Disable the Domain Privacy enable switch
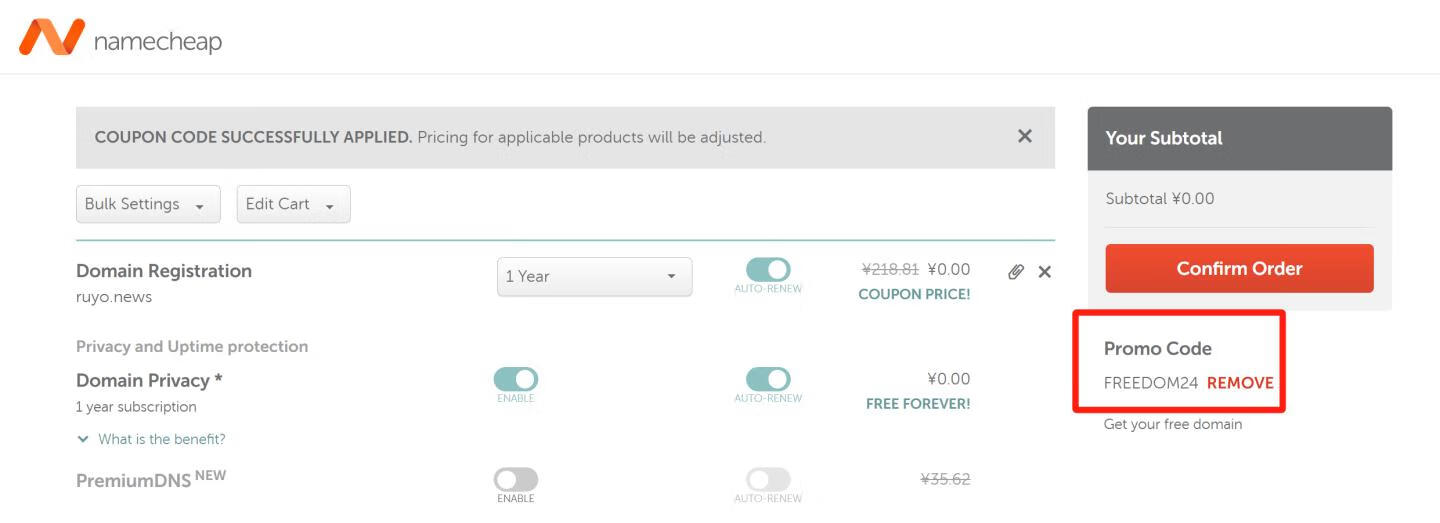The width and height of the screenshot is (1440, 523). (516, 379)
